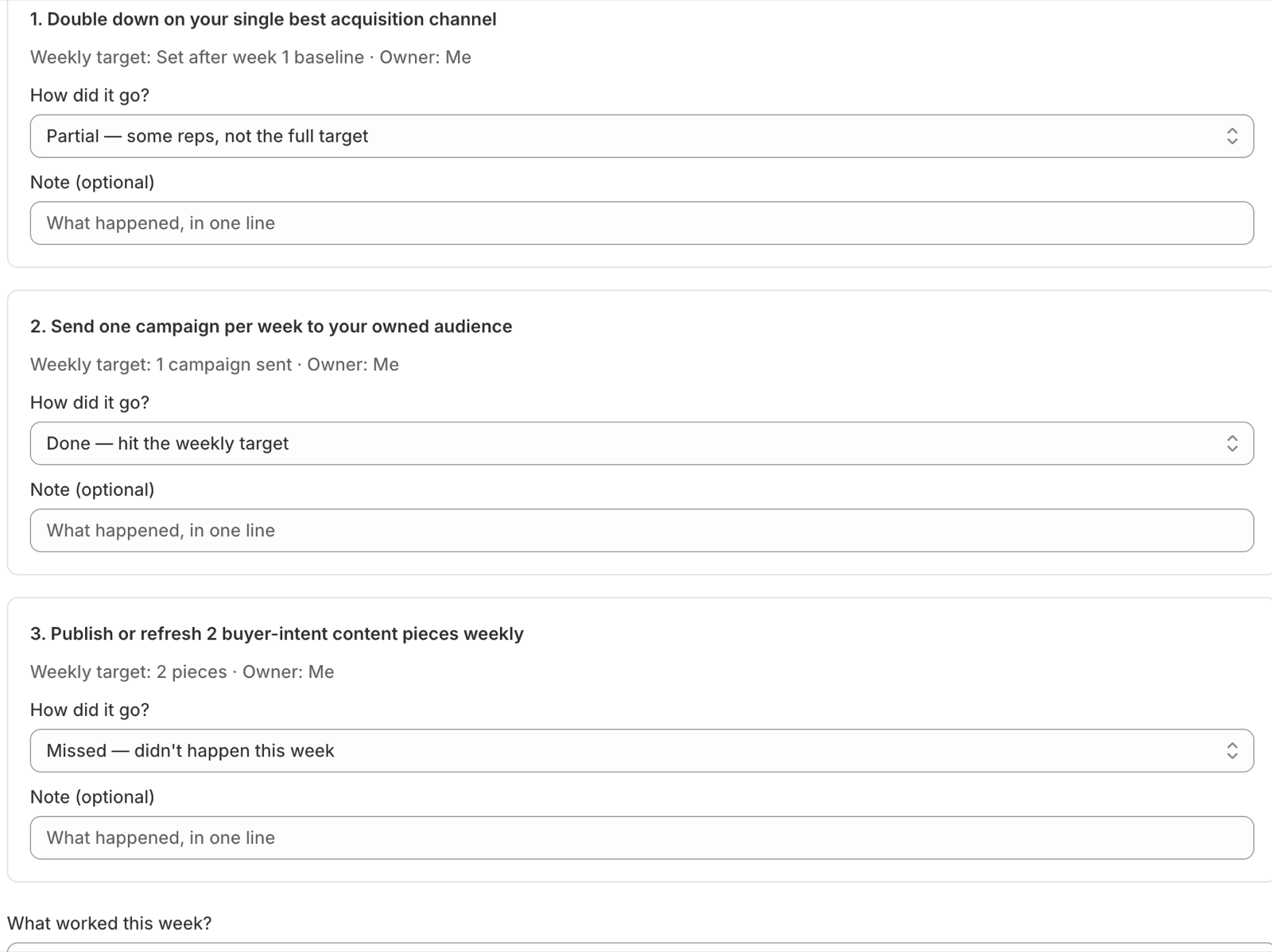This screenshot has height=952, width=1272.
Task: Click the 'Note (optional)' label in goal 3
Action: [92, 797]
